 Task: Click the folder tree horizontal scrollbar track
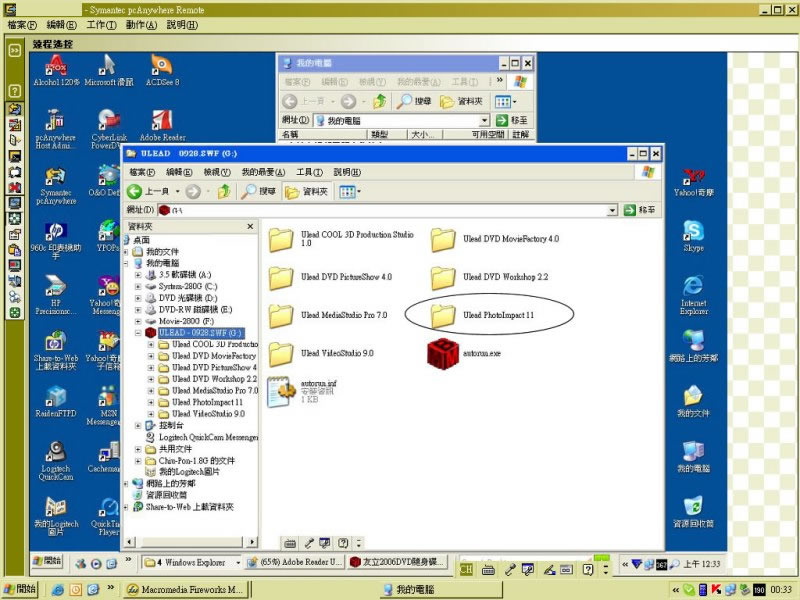191,542
